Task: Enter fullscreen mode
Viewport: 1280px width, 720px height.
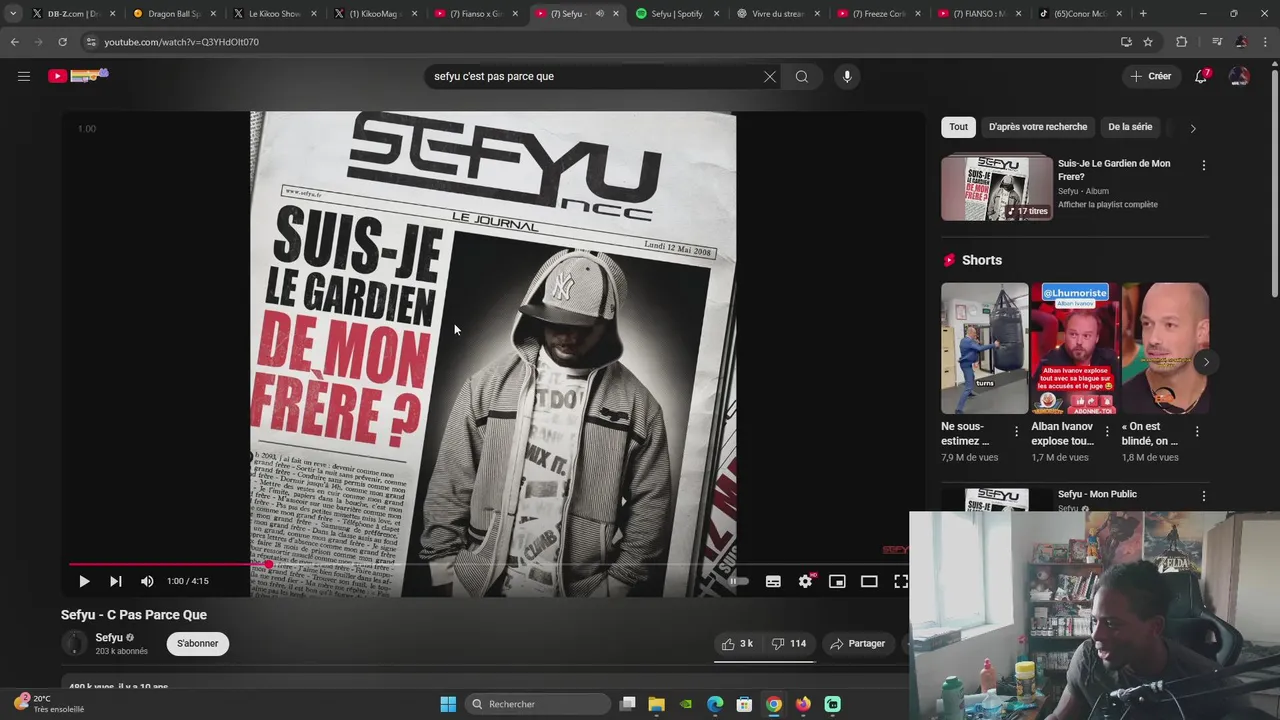Action: pyautogui.click(x=901, y=581)
